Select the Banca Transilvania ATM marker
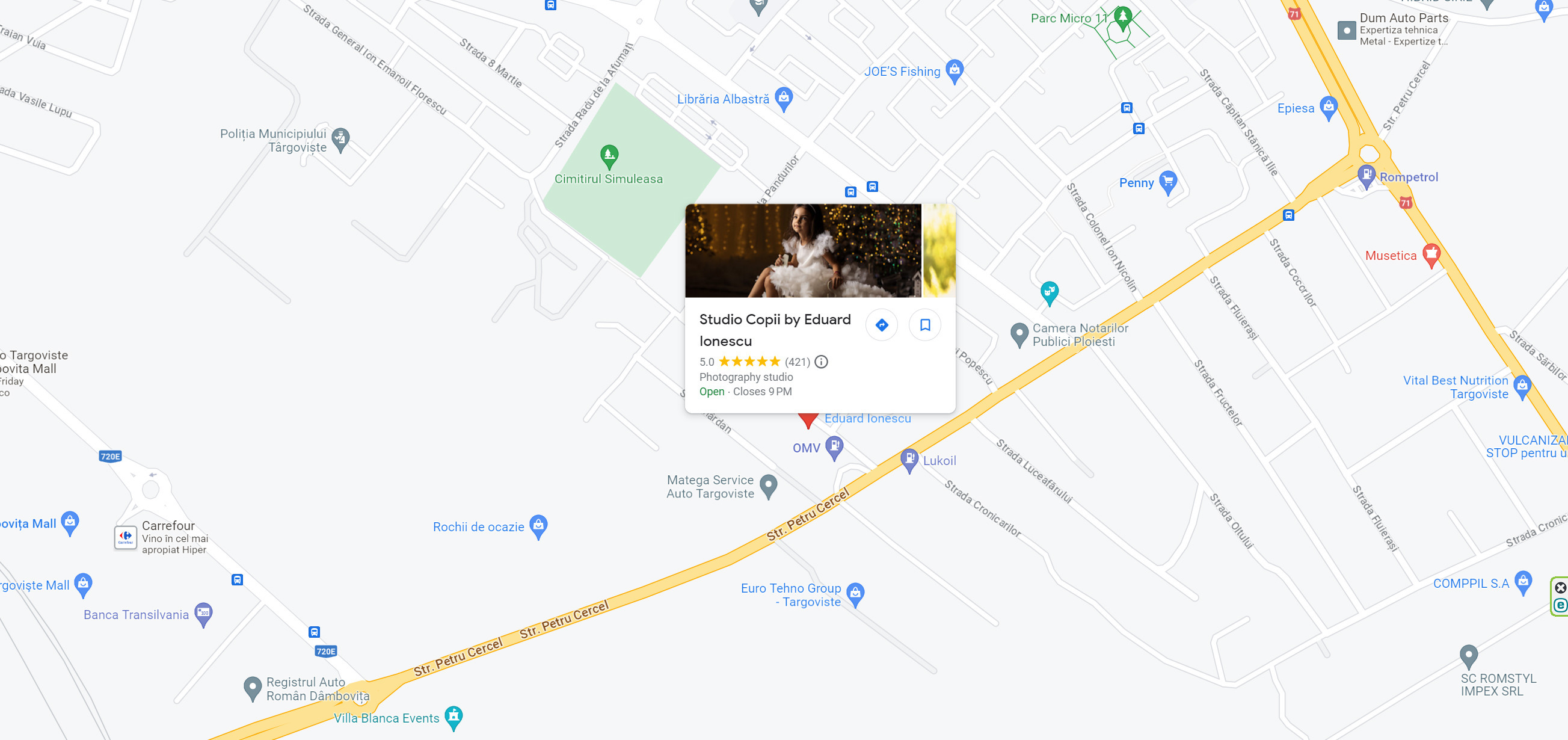Viewport: 1568px width, 740px height. tap(203, 614)
